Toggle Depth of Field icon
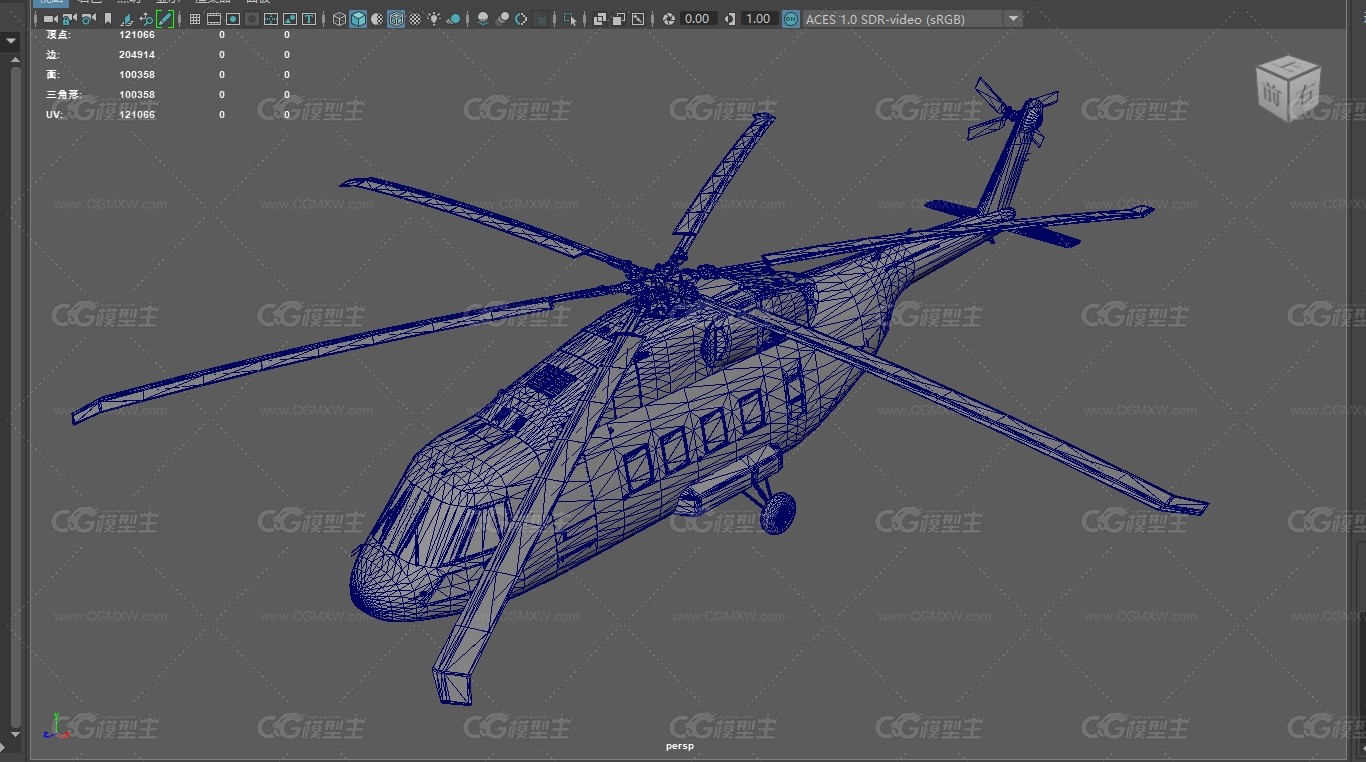 [540, 19]
